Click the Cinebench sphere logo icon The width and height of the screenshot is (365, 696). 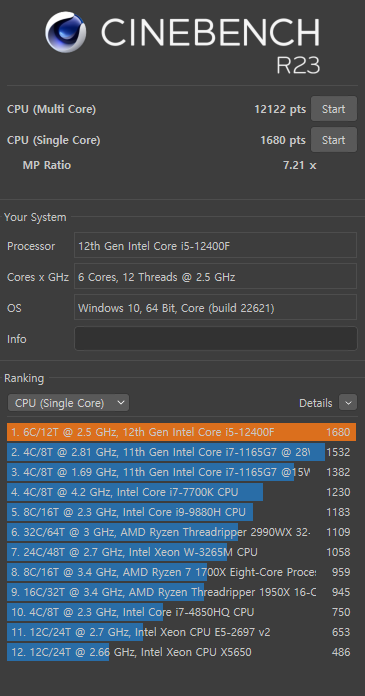(x=66, y=32)
